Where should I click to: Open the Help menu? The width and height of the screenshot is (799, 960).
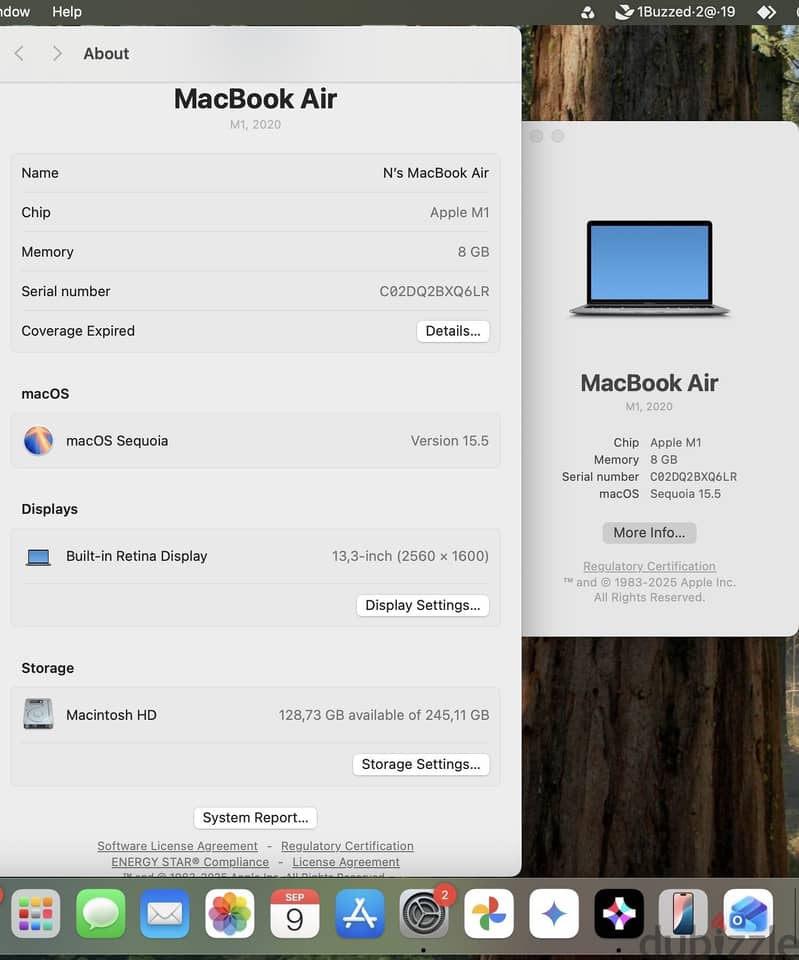[x=67, y=12]
